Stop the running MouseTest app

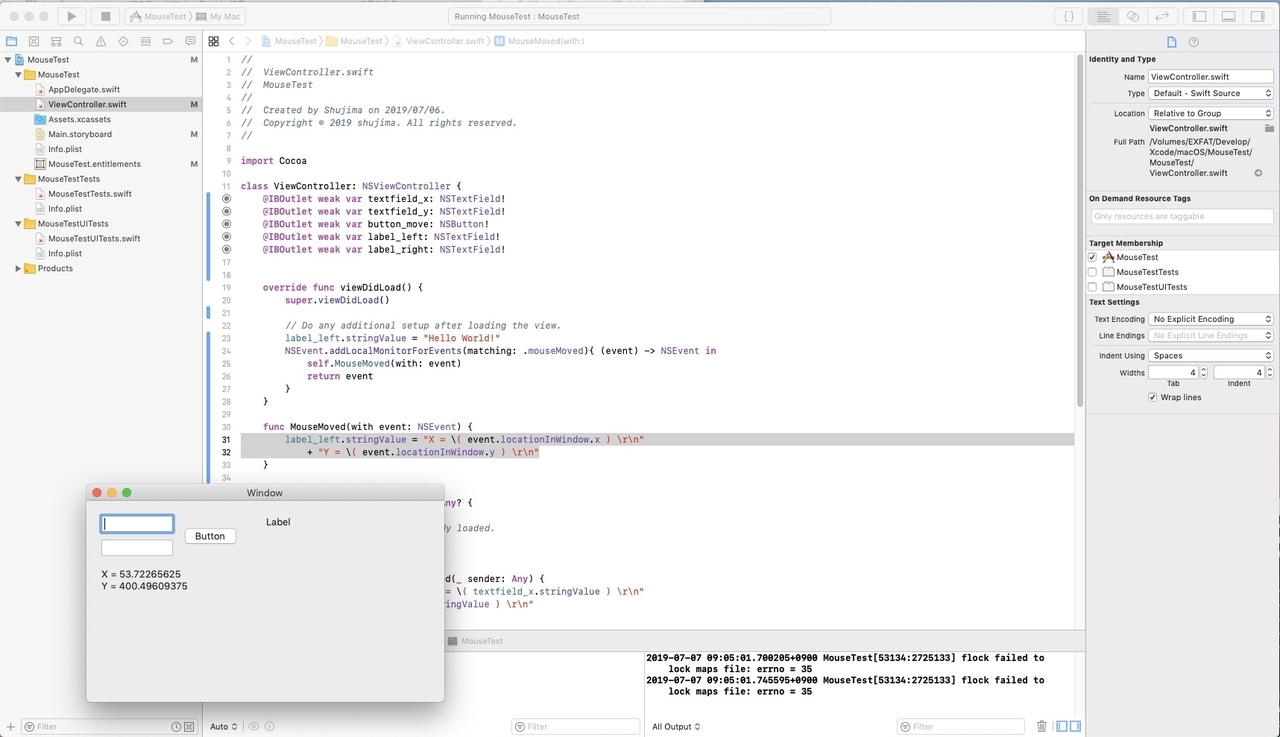[x=105, y=16]
